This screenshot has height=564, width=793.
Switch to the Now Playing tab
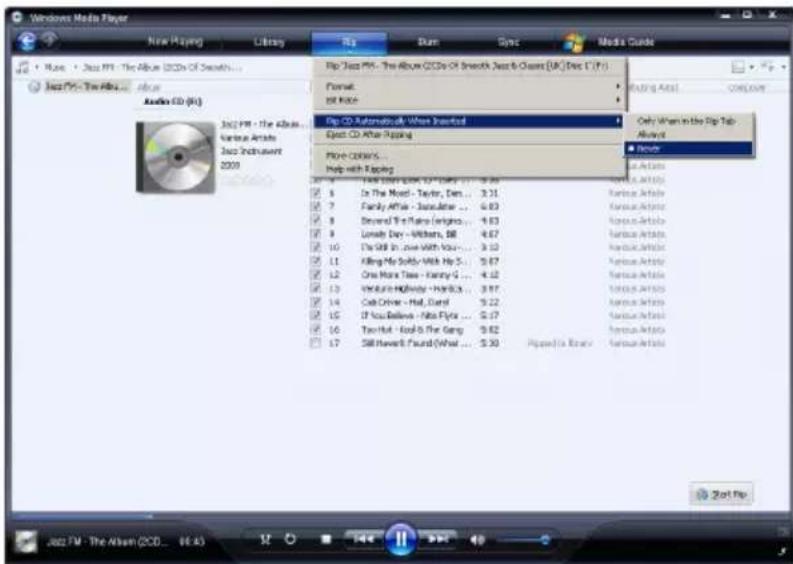click(175, 42)
